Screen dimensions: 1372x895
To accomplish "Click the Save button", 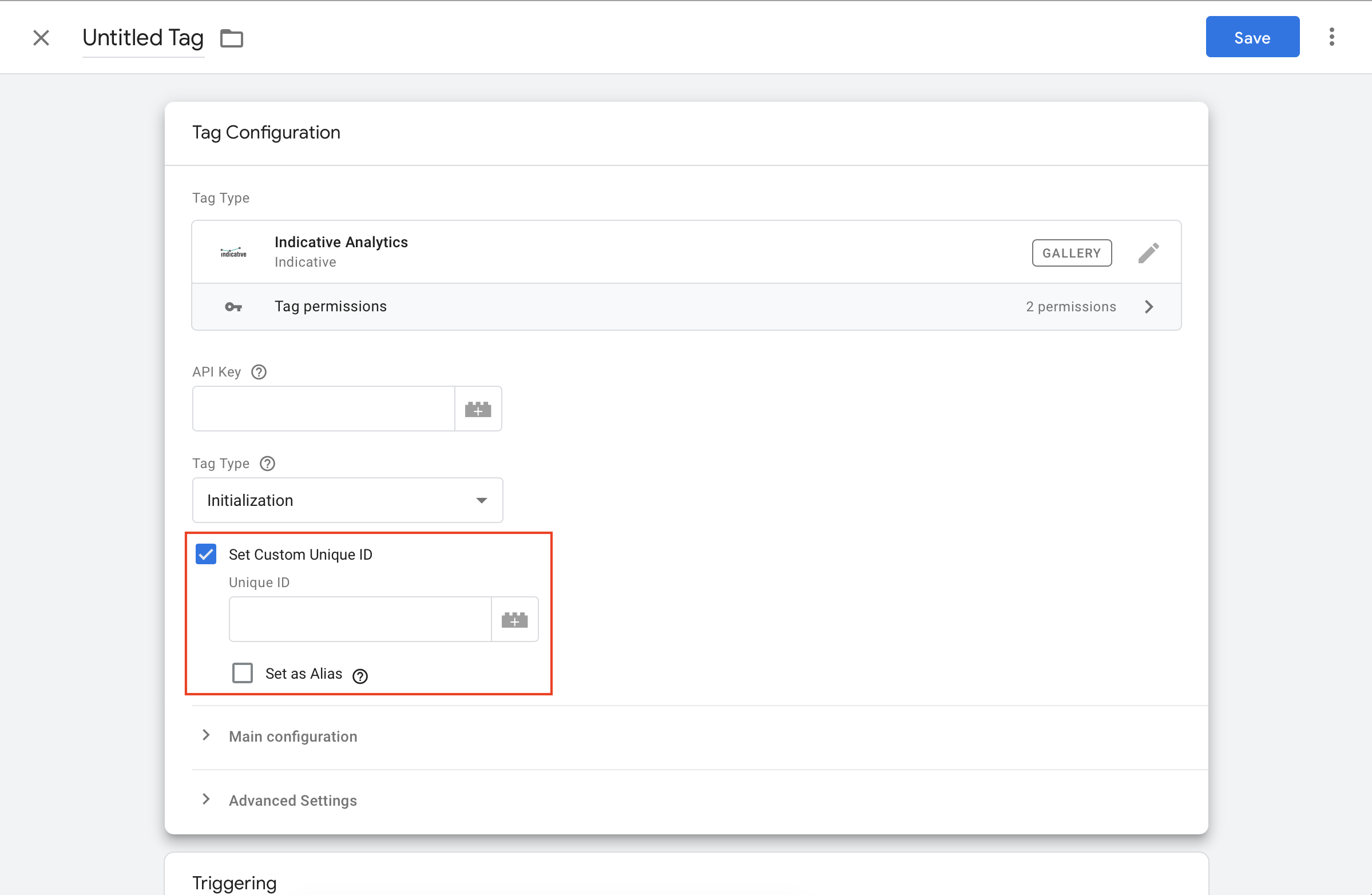I will (1251, 37).
